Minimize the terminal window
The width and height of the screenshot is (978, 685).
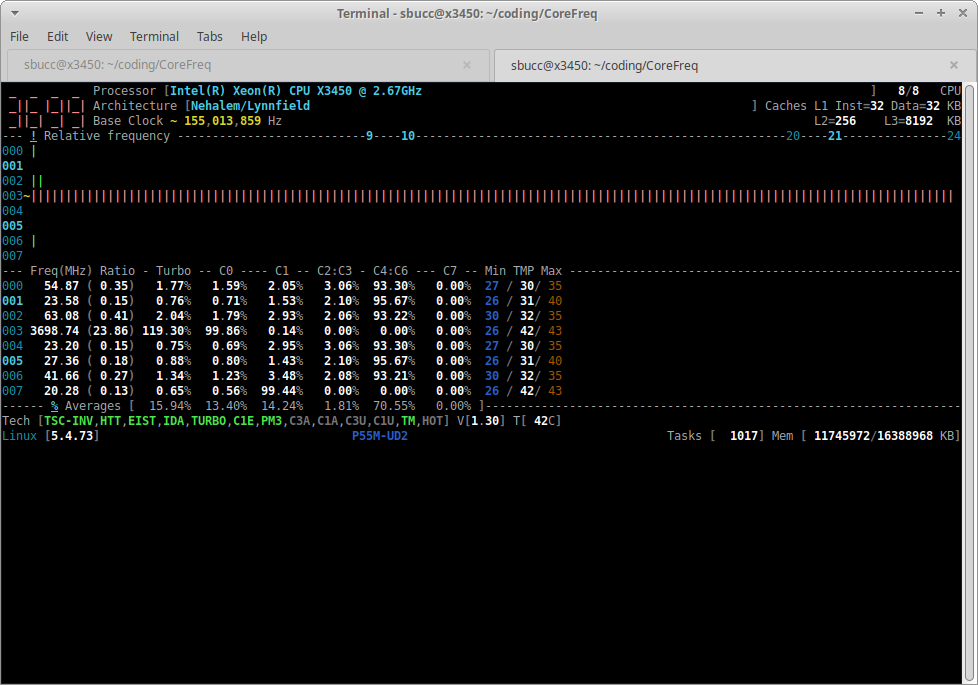click(x=919, y=13)
